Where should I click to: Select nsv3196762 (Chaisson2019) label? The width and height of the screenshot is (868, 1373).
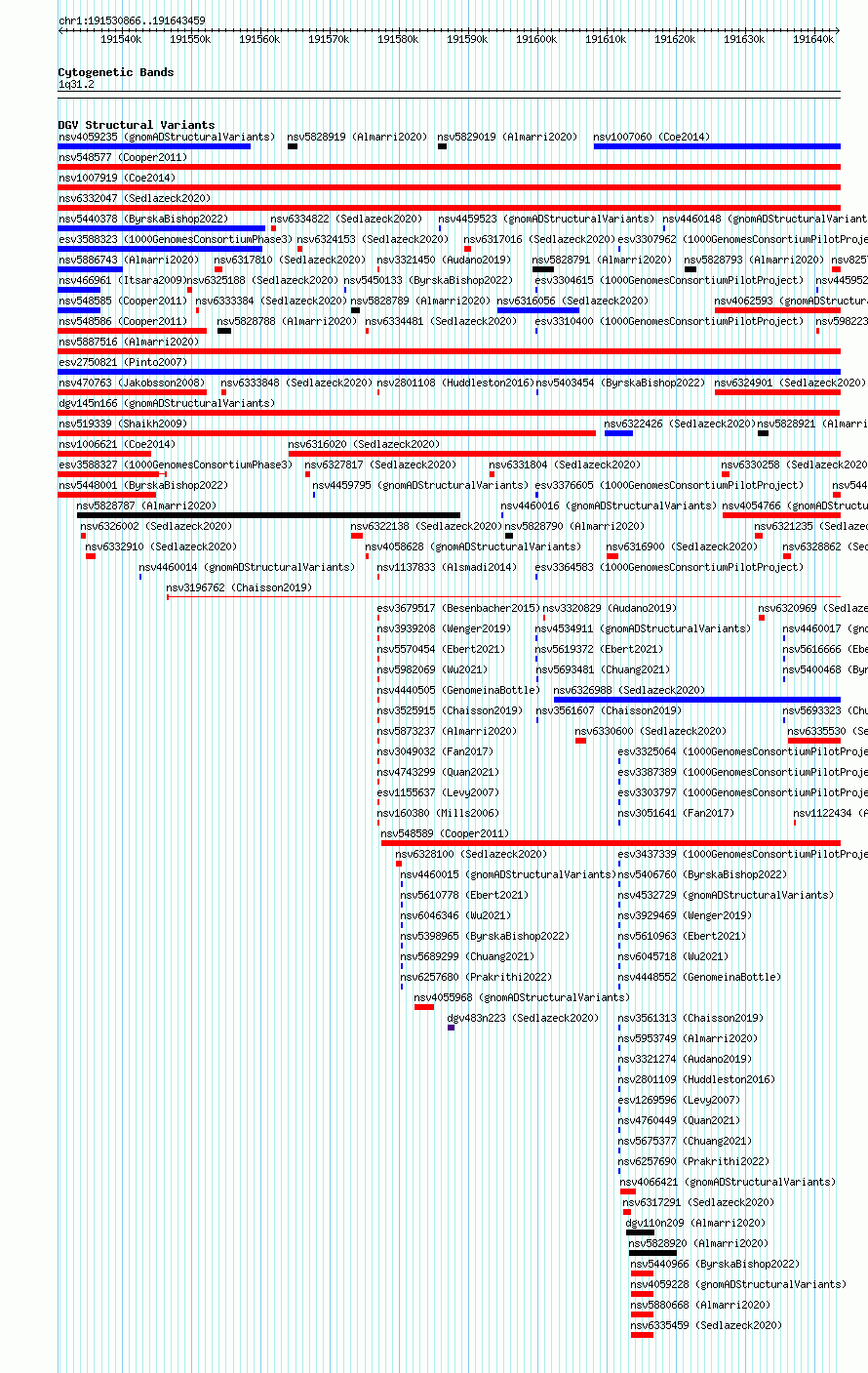[x=240, y=587]
